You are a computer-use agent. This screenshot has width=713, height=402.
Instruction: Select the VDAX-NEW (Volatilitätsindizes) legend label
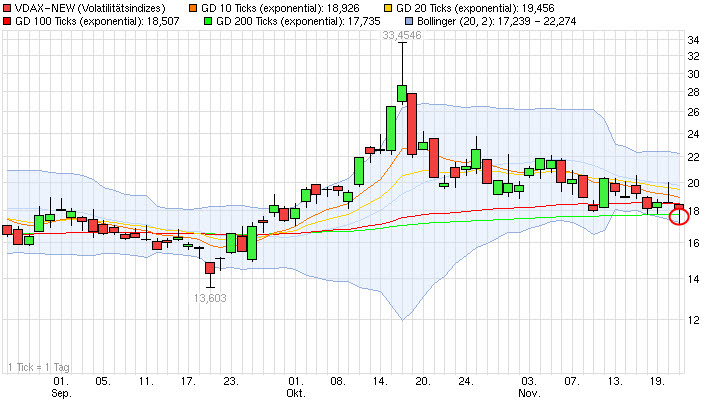coord(90,8)
